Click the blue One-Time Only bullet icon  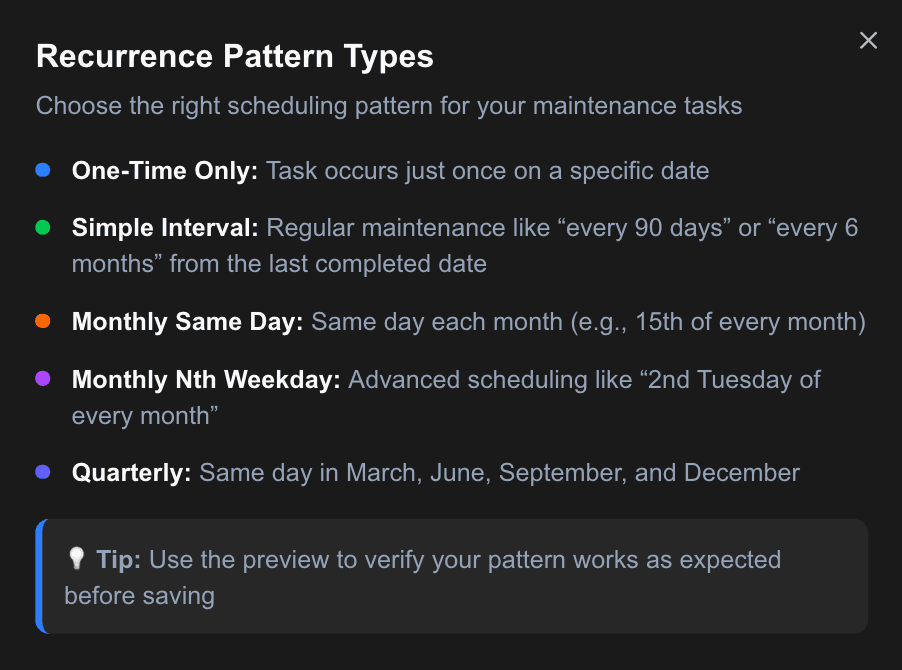(41, 170)
